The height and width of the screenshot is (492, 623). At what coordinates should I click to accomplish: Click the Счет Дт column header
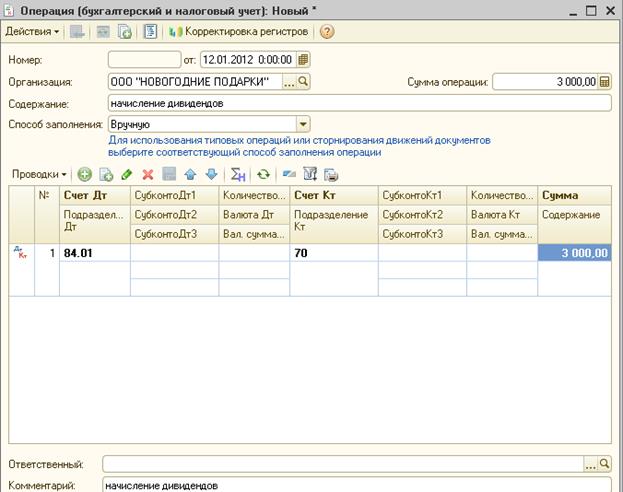(95, 195)
